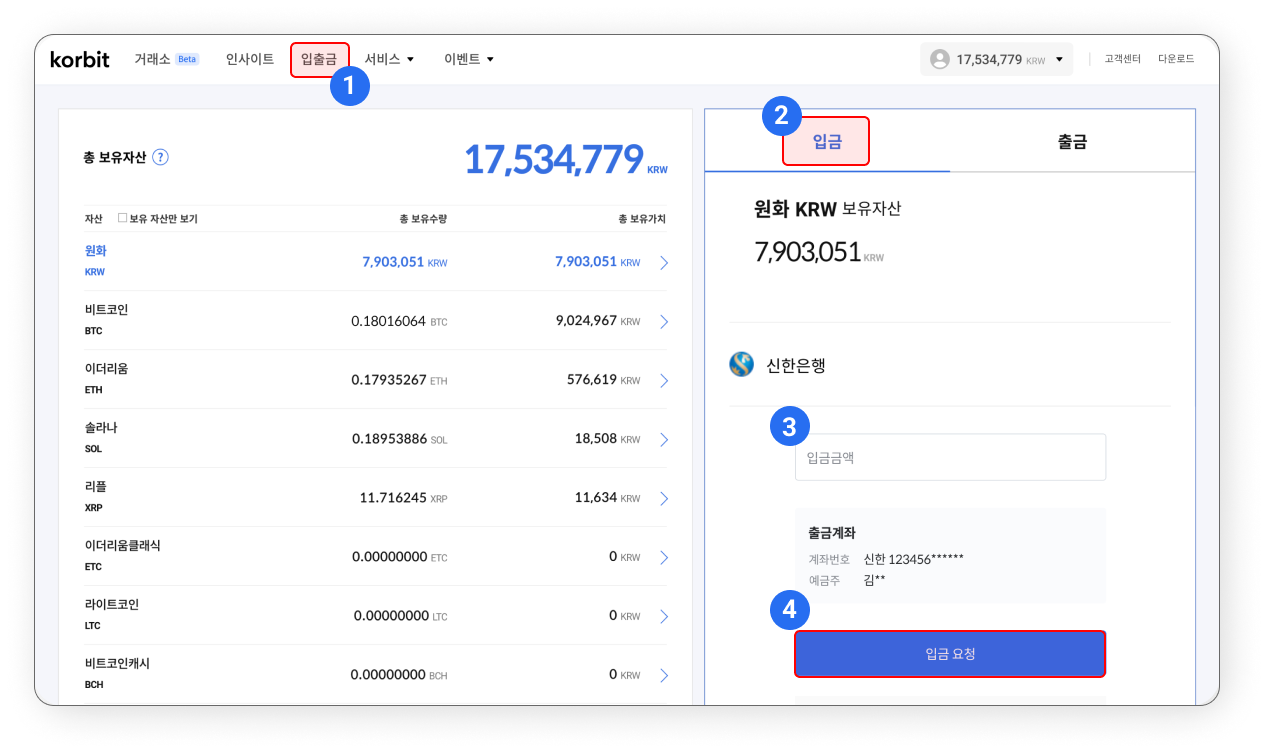
Task: Click the 신한은행 bank logo icon
Action: 741,365
